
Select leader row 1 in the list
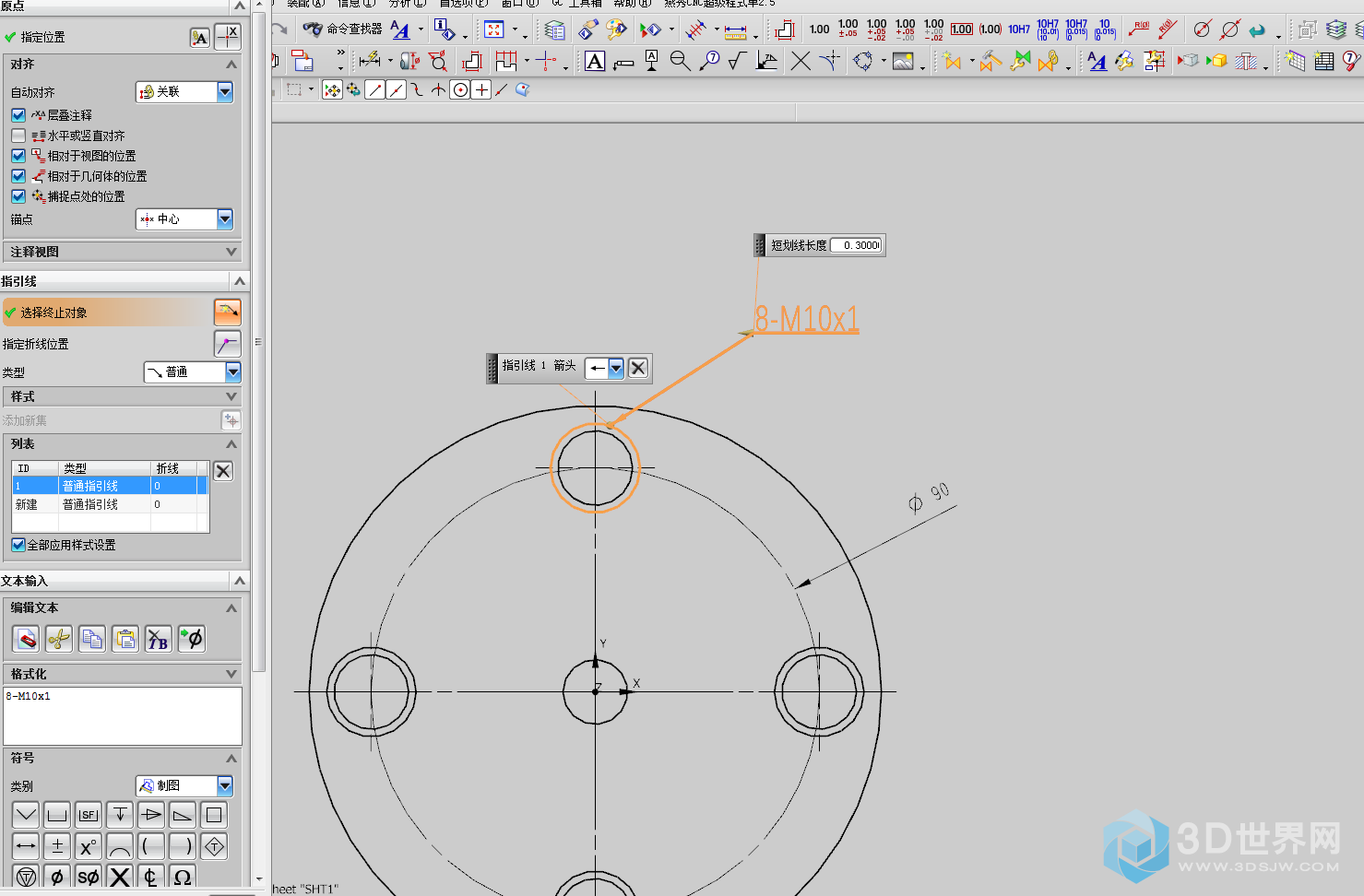pyautogui.click(x=110, y=486)
